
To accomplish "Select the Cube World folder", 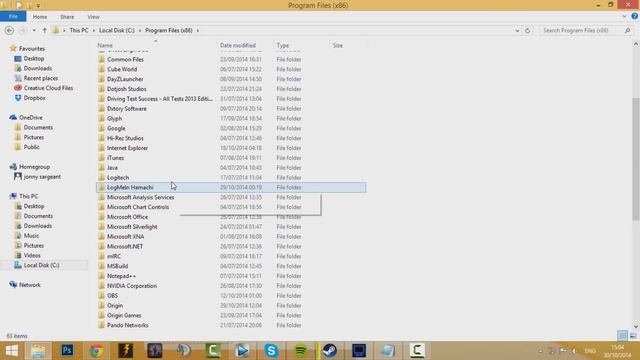I will click(x=122, y=69).
